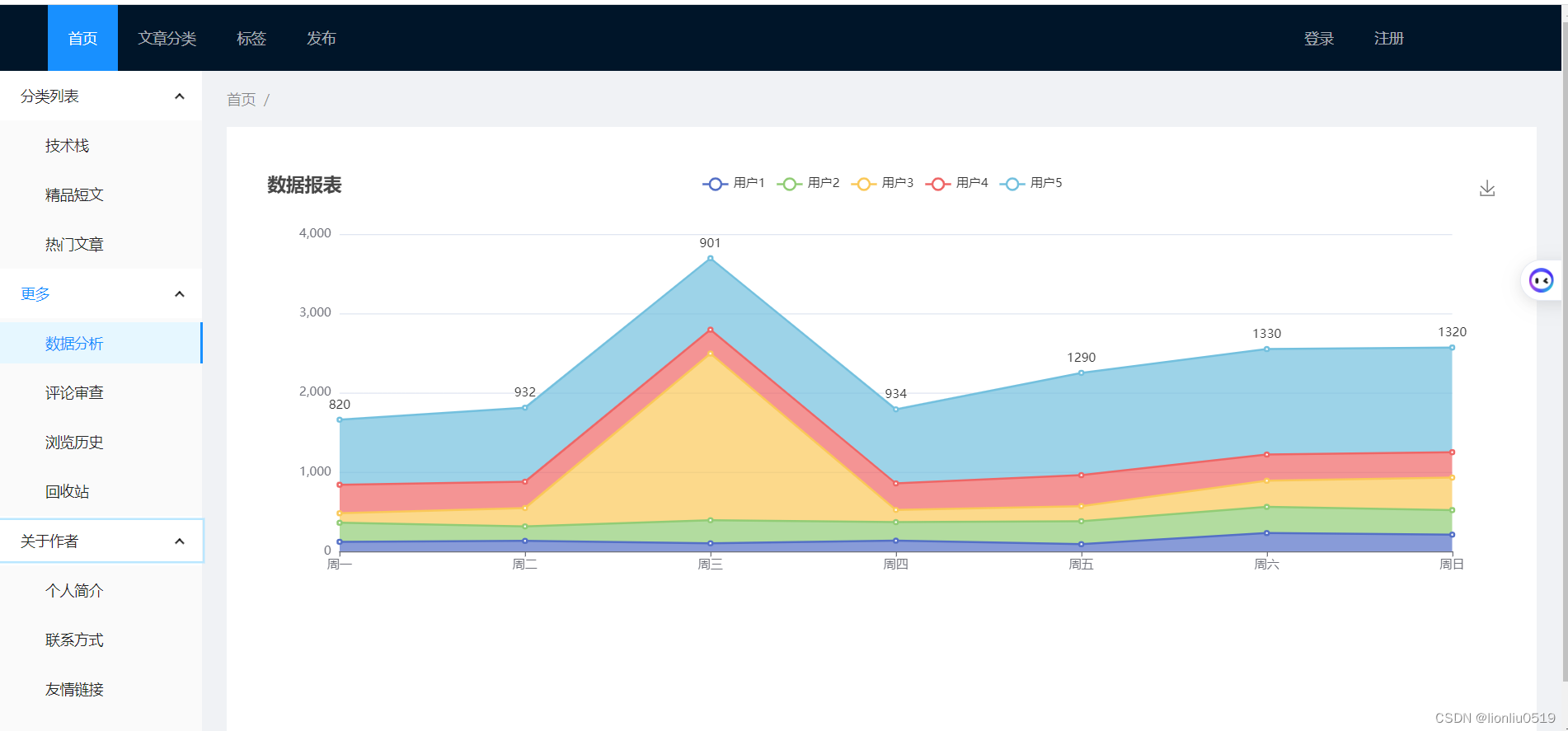Image resolution: width=1568 pixels, height=731 pixels.
Task: Click the 首页 breadcrumb link
Action: tap(242, 100)
